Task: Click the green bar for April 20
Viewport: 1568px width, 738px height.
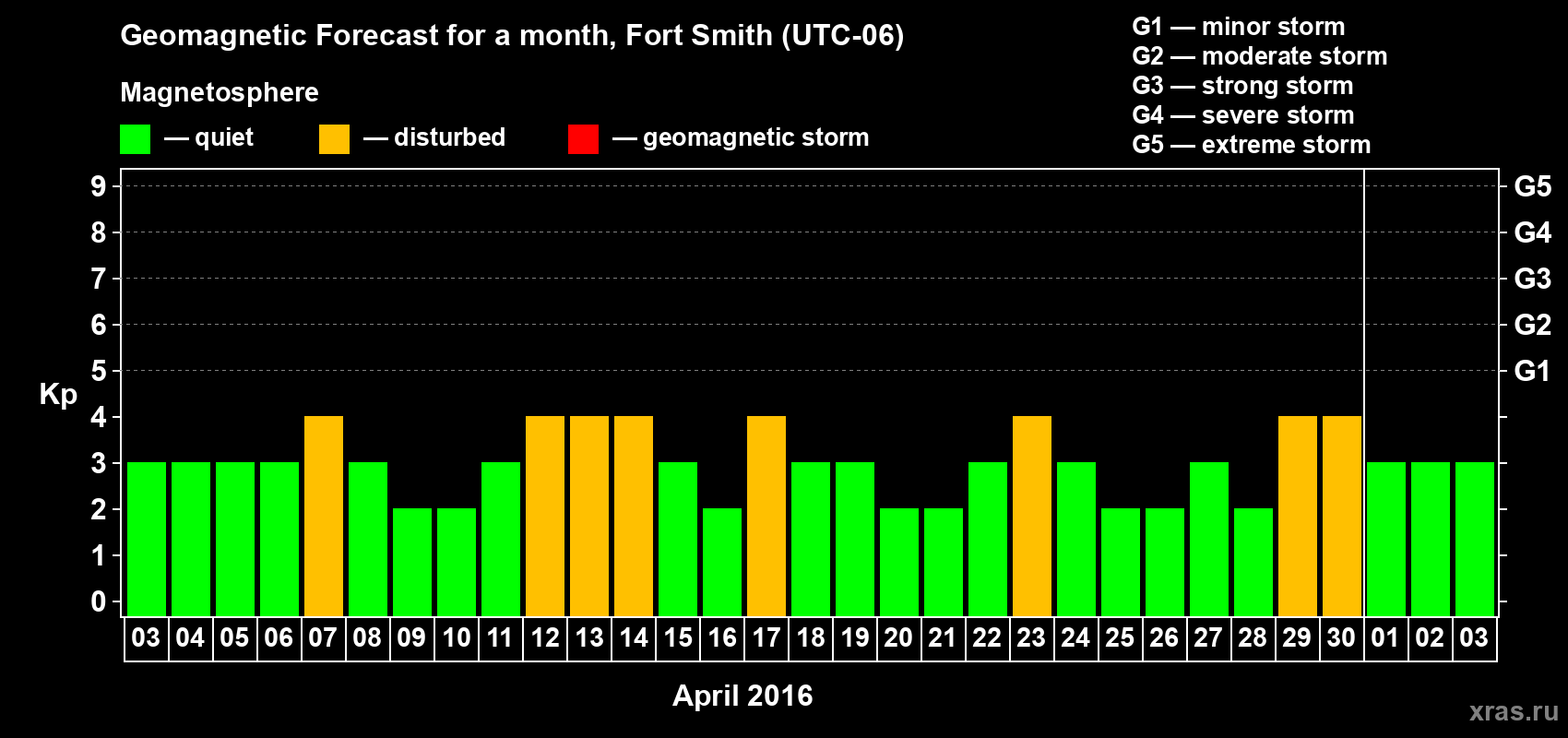Action: [x=899, y=563]
